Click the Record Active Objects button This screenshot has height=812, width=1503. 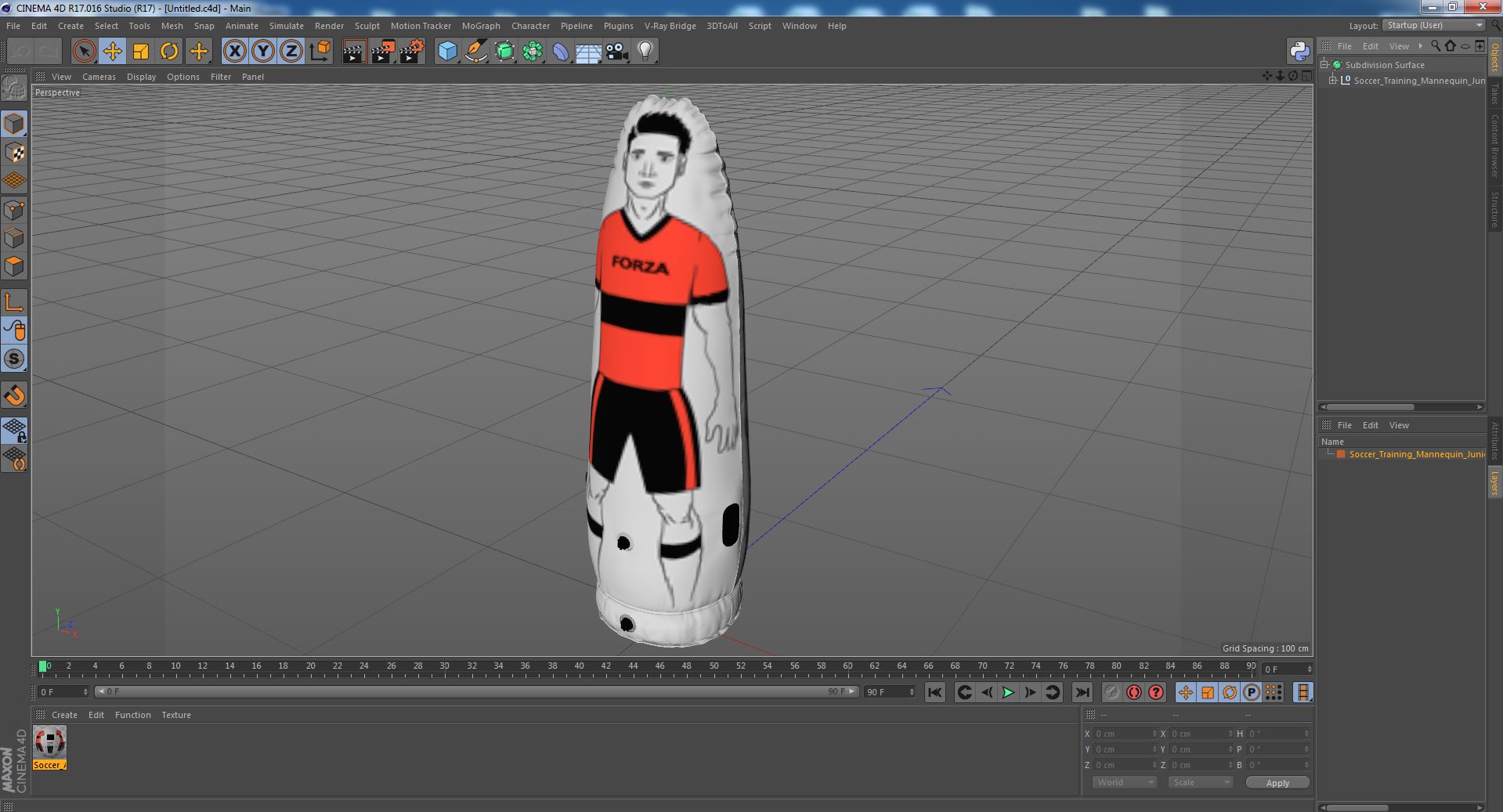[1111, 692]
